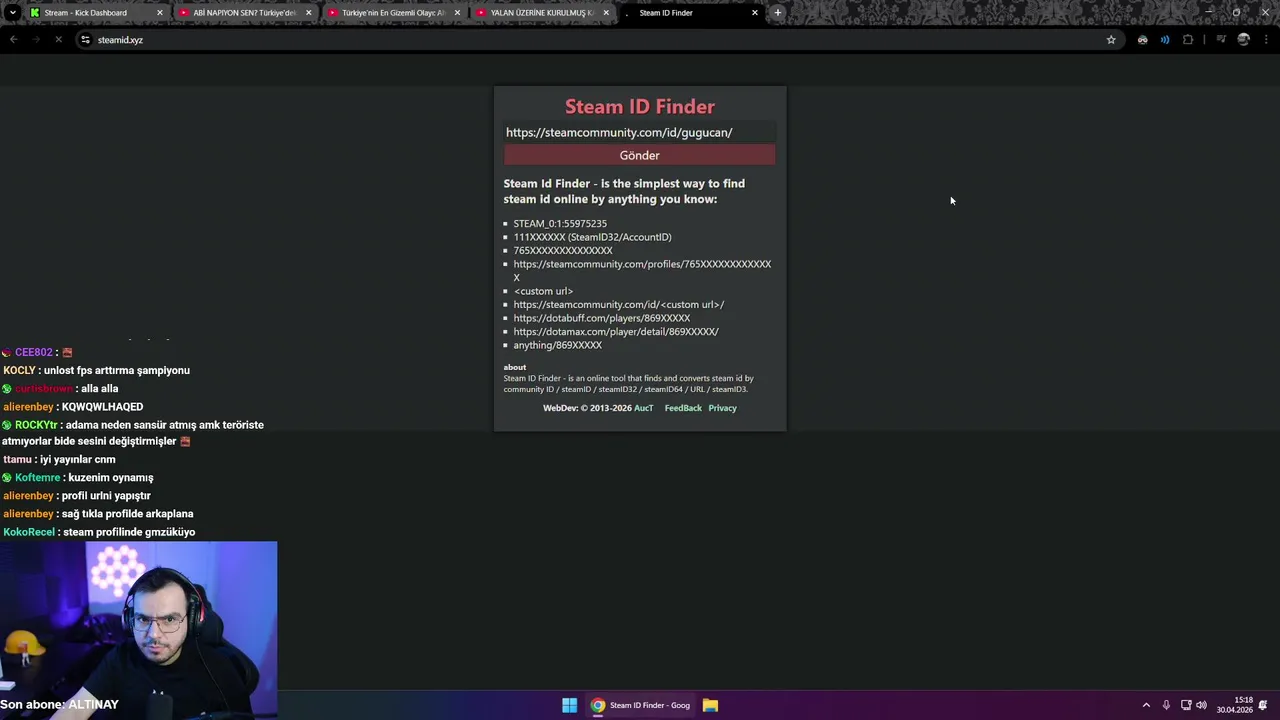Image resolution: width=1280 pixels, height=720 pixels.
Task: Click the Steam ID Finder heading
Action: [640, 106]
